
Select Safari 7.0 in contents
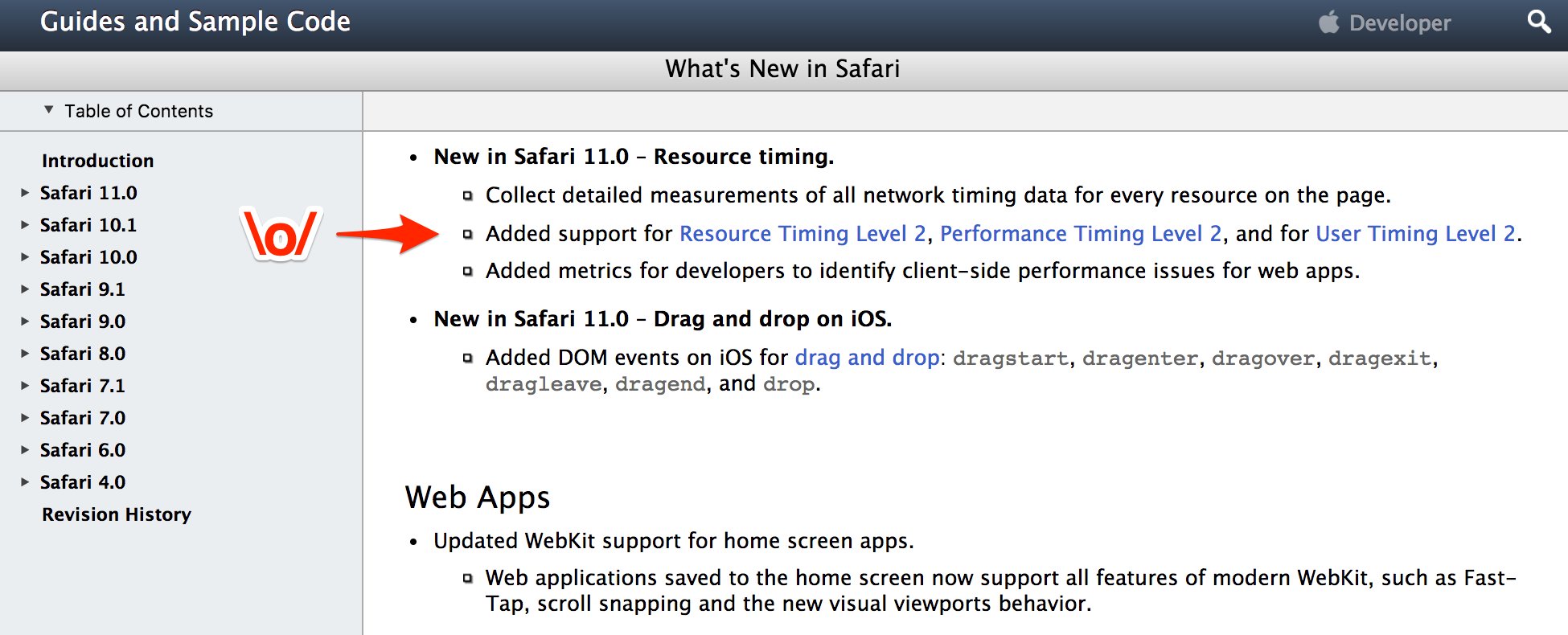(x=83, y=418)
